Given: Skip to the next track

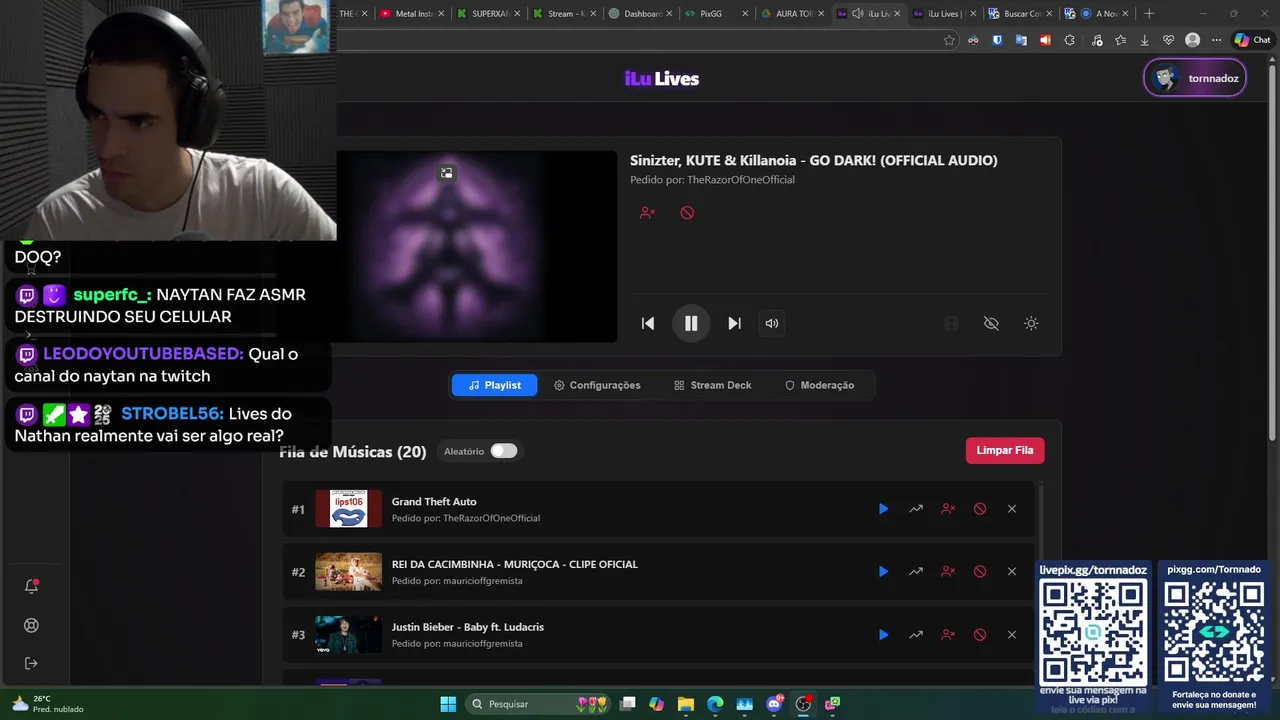Looking at the screenshot, I should (x=734, y=323).
